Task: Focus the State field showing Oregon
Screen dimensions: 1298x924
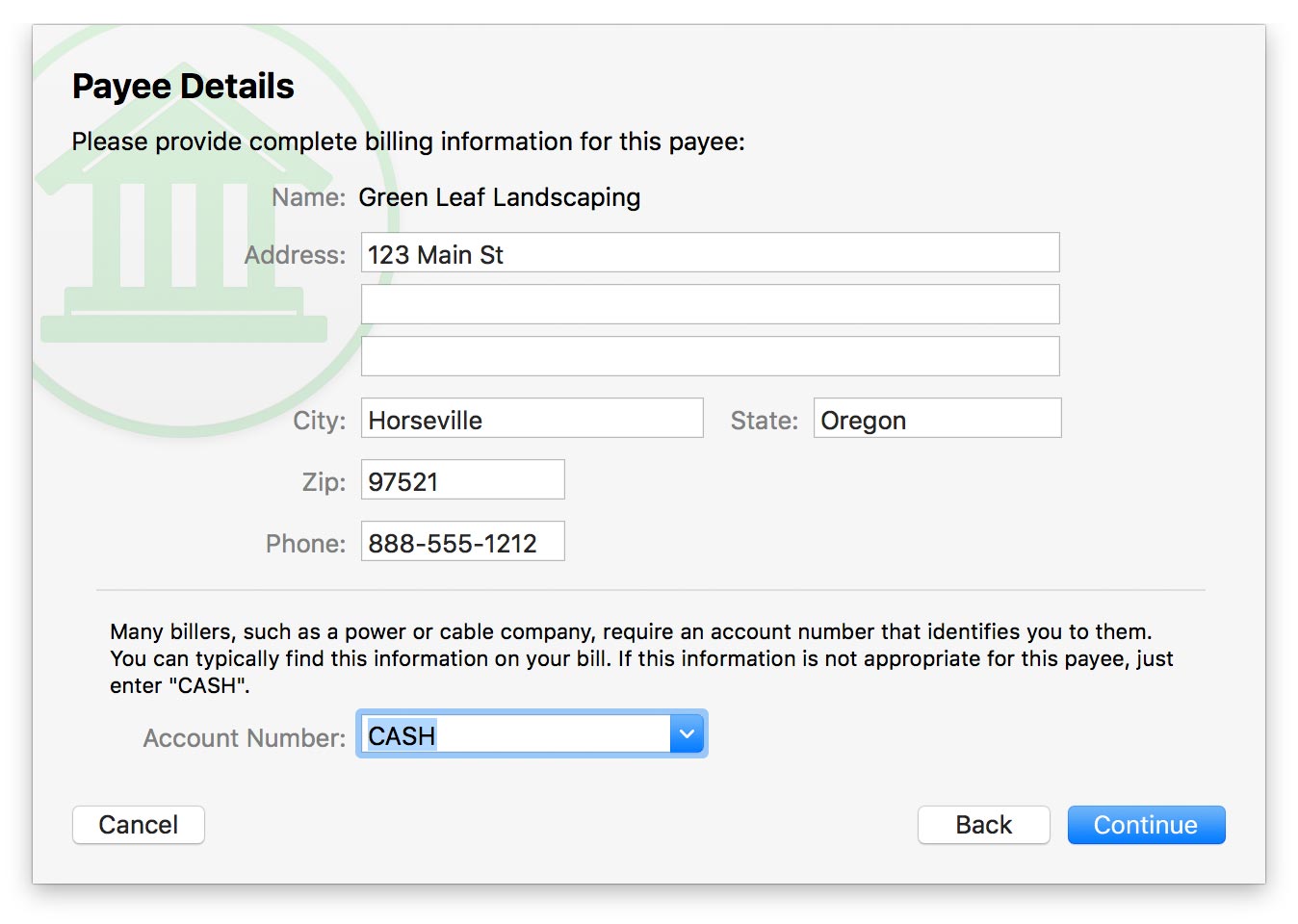Action: coord(937,419)
